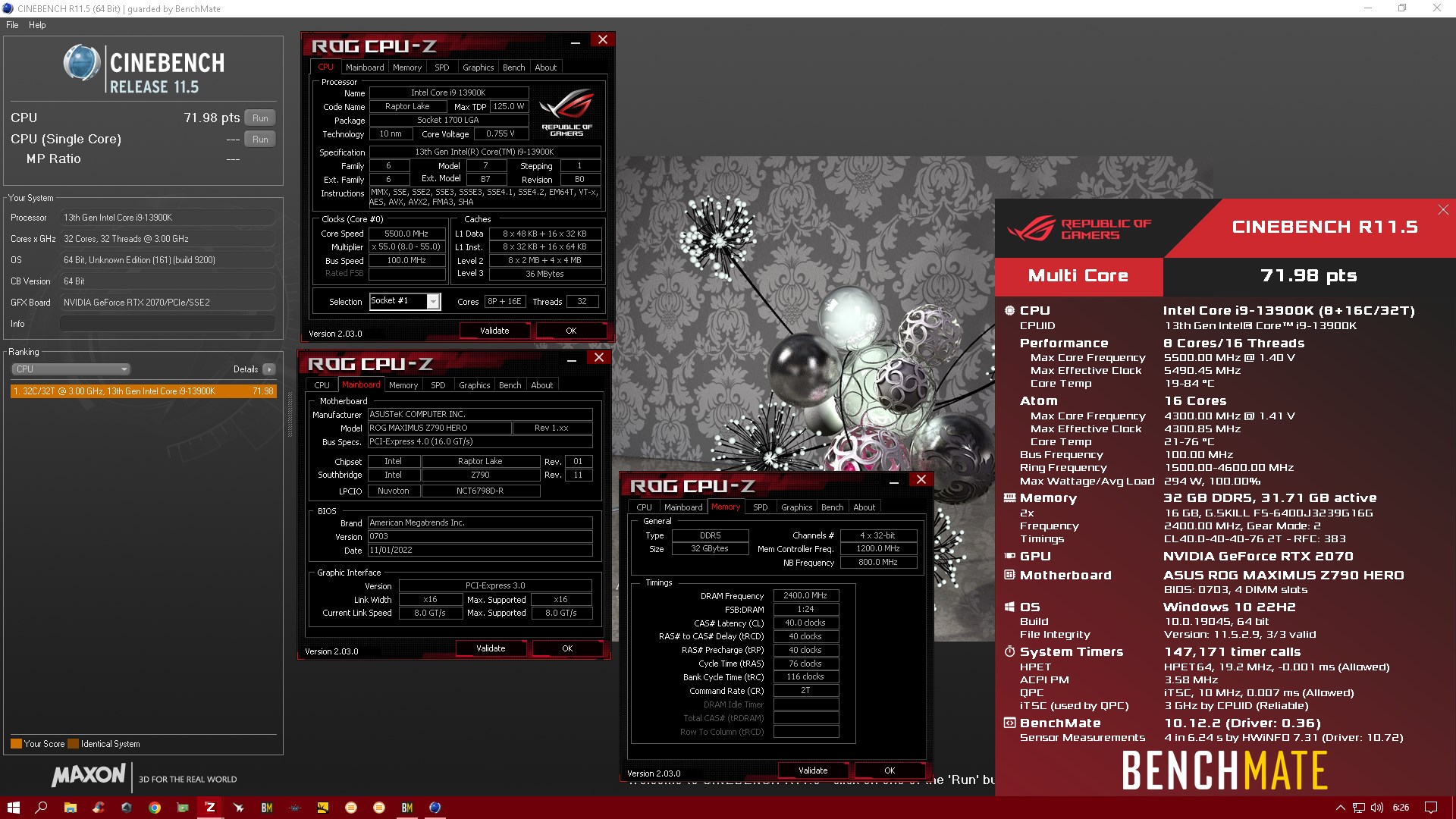Viewport: 1456px width, 819px height.
Task: Run the CPU Single Core benchmark
Action: pos(260,140)
